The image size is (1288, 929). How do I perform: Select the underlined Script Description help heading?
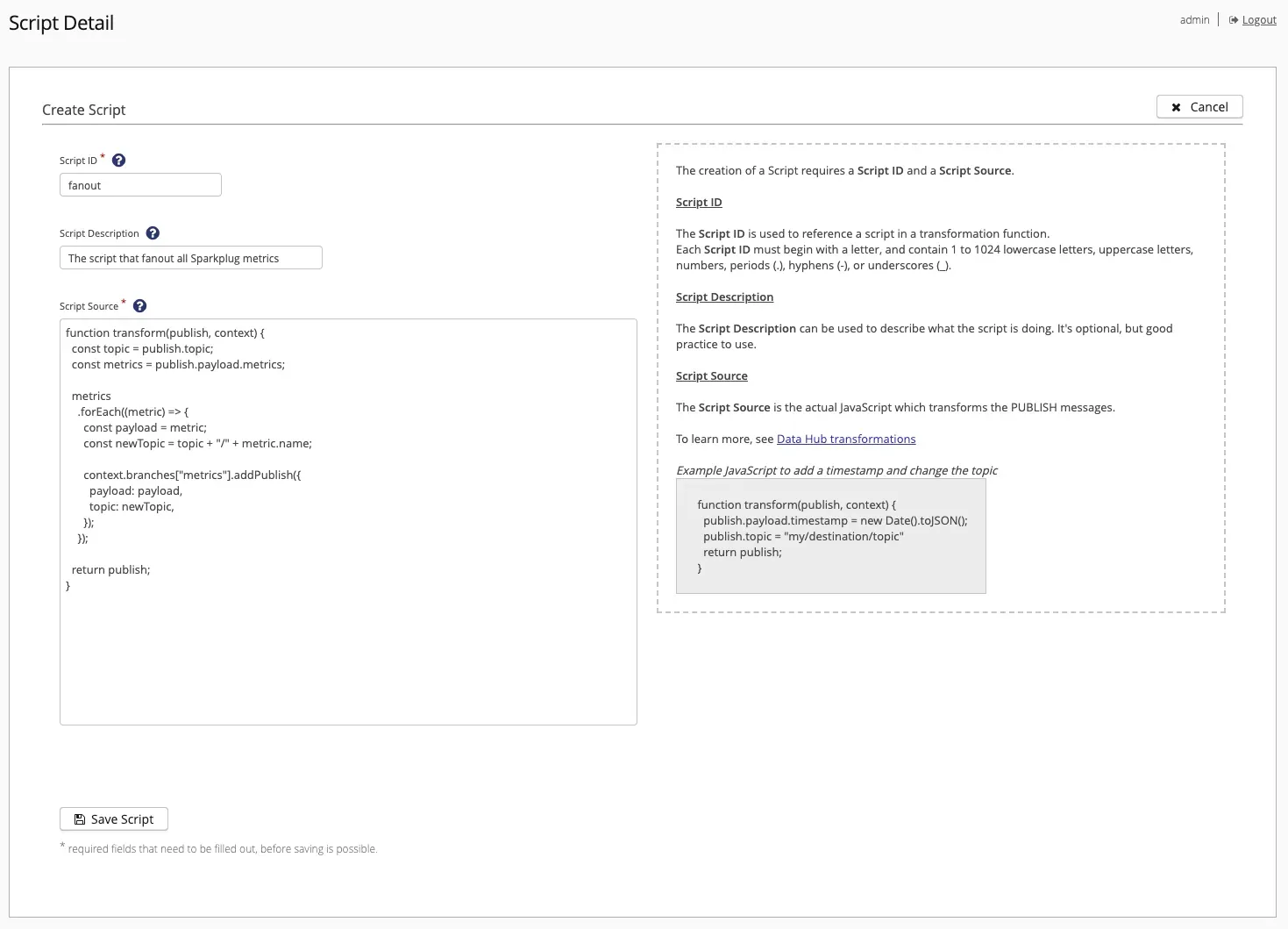(x=724, y=297)
